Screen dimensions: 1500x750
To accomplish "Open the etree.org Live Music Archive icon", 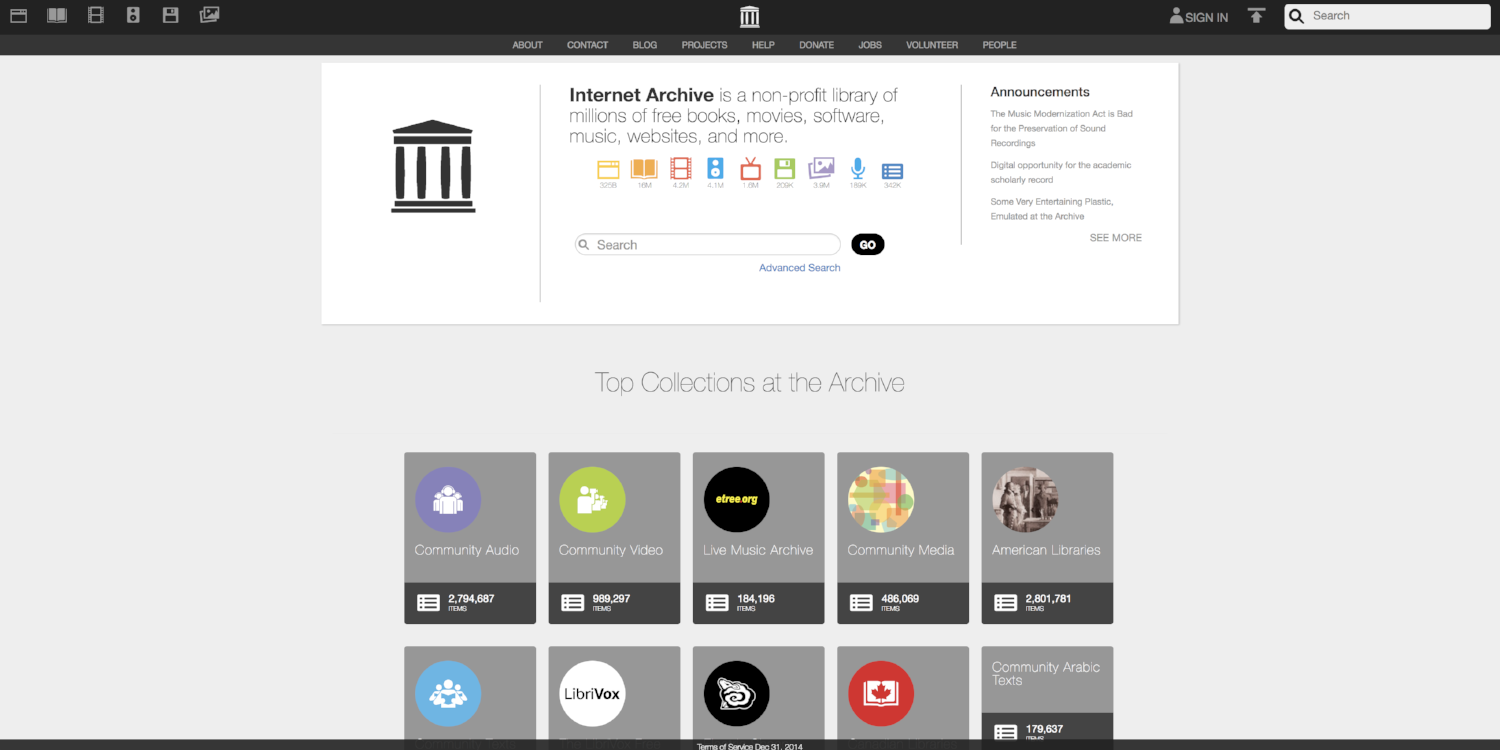I will [x=737, y=499].
